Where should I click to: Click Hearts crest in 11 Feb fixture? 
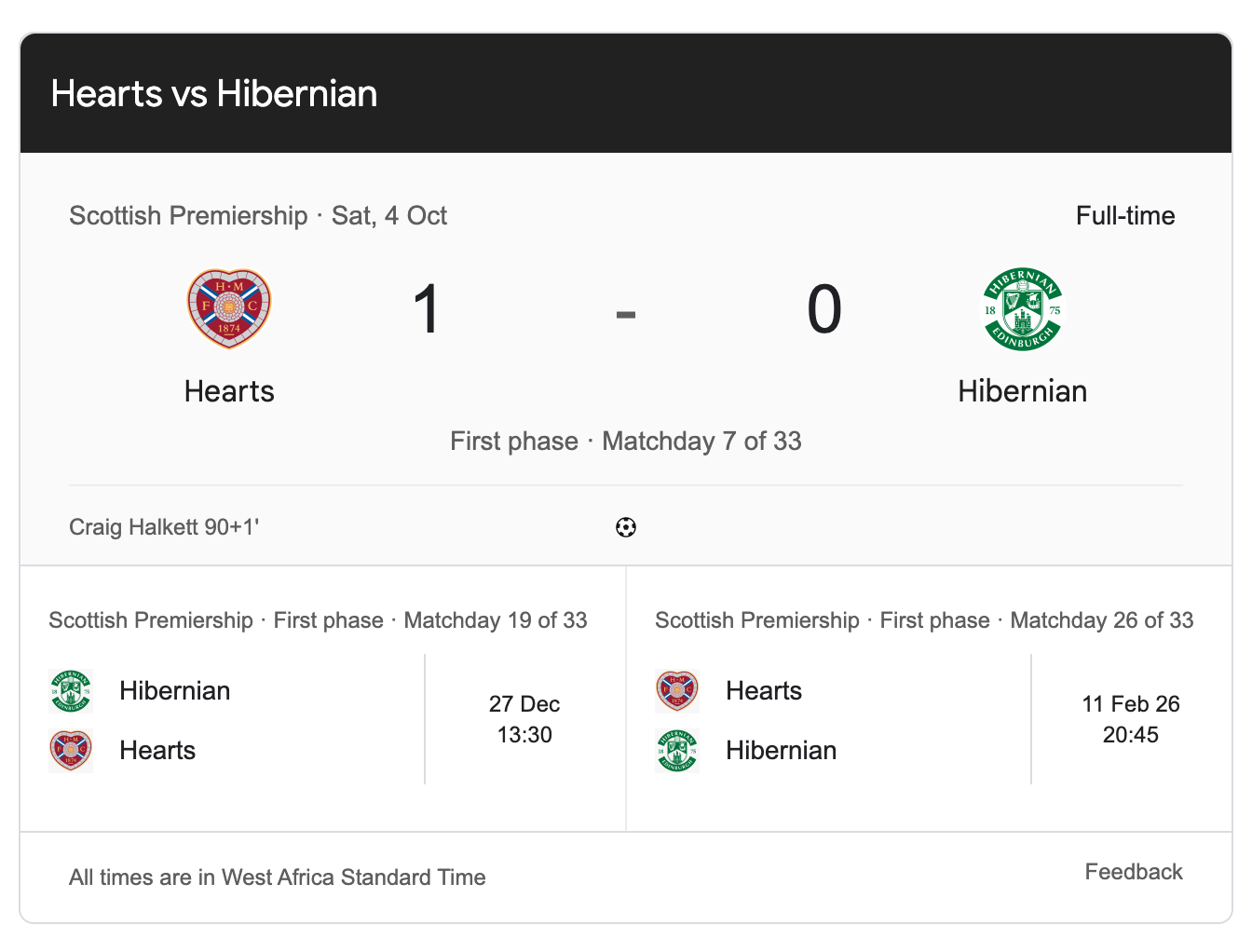click(x=677, y=691)
